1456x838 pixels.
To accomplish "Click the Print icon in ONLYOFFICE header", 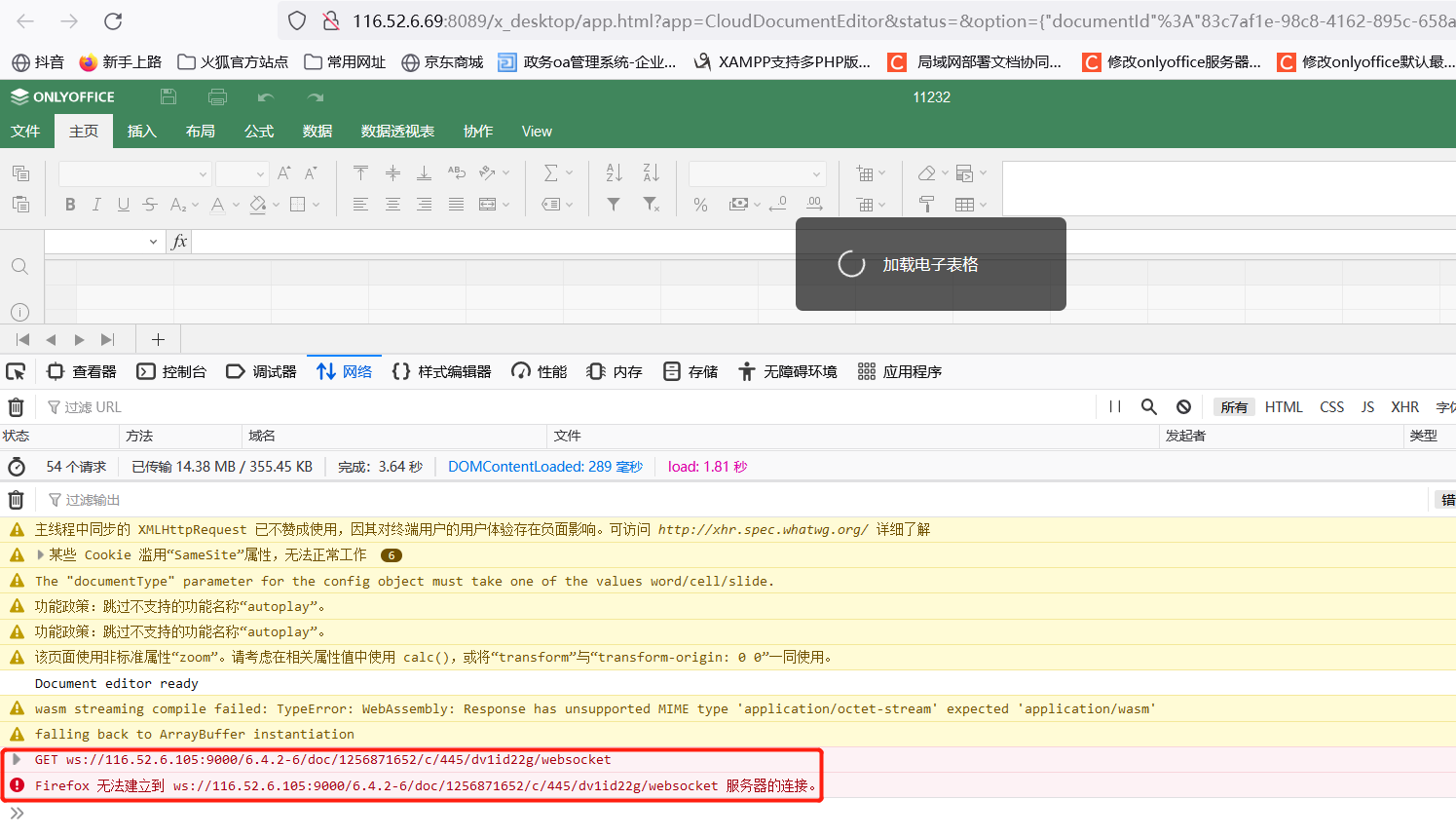I will click(217, 96).
